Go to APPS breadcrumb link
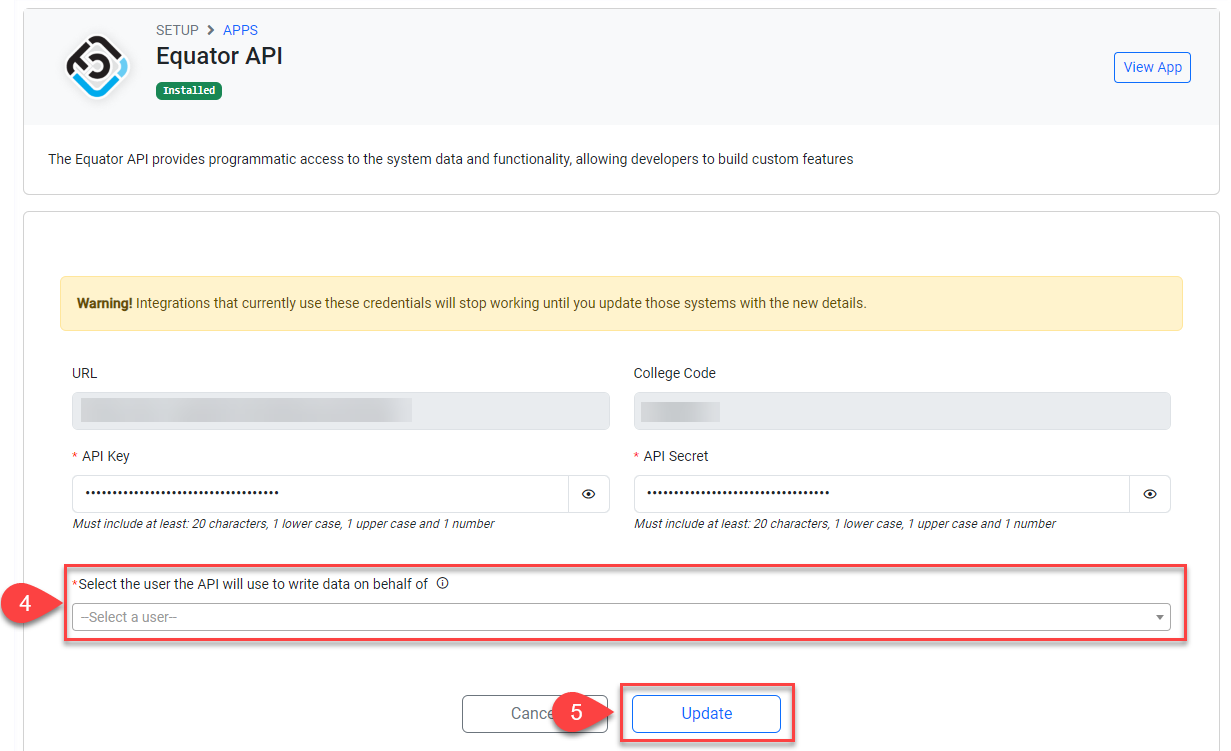The width and height of the screenshot is (1231, 751). click(240, 30)
